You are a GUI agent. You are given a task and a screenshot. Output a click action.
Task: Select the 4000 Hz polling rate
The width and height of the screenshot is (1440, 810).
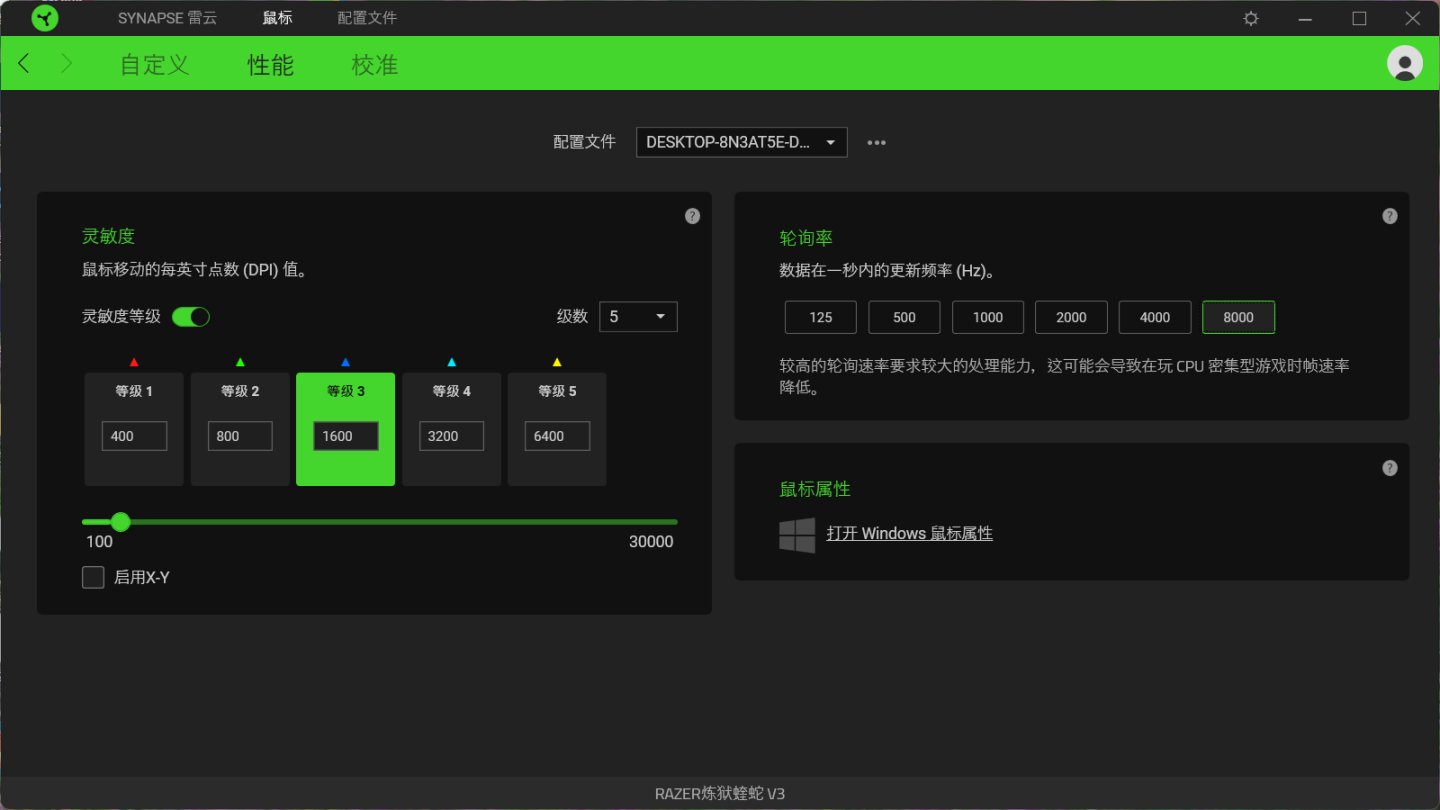tap(1155, 317)
